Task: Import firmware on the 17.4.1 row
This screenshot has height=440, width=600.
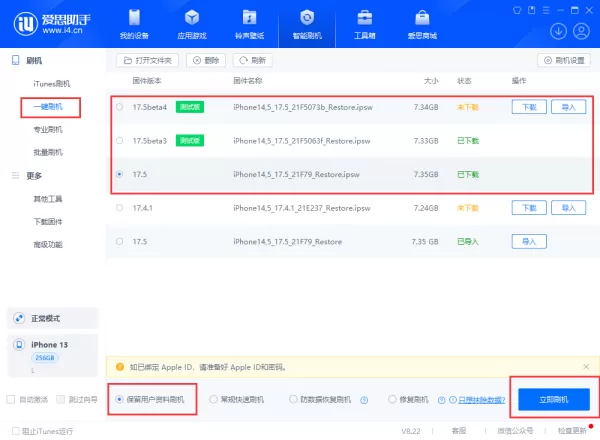Action: (x=569, y=208)
